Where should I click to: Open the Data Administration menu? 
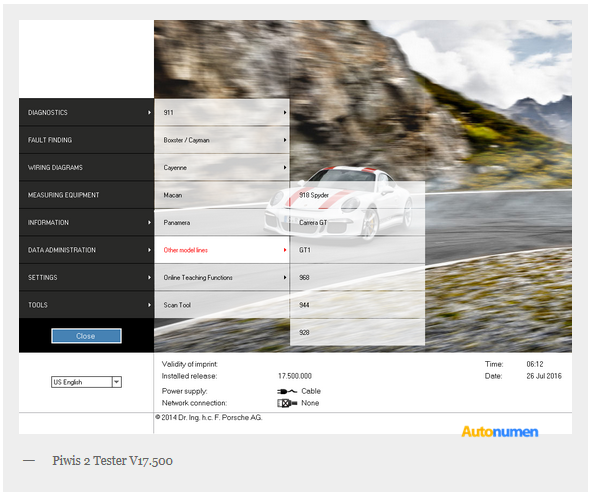86,250
